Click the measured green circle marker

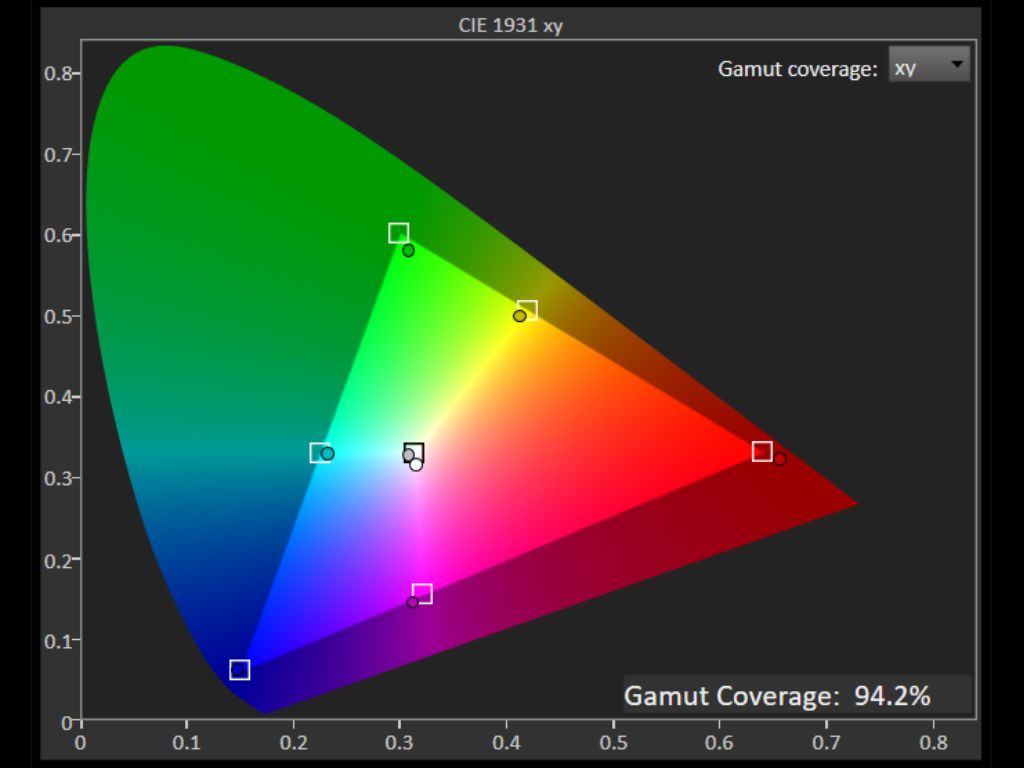coord(408,250)
